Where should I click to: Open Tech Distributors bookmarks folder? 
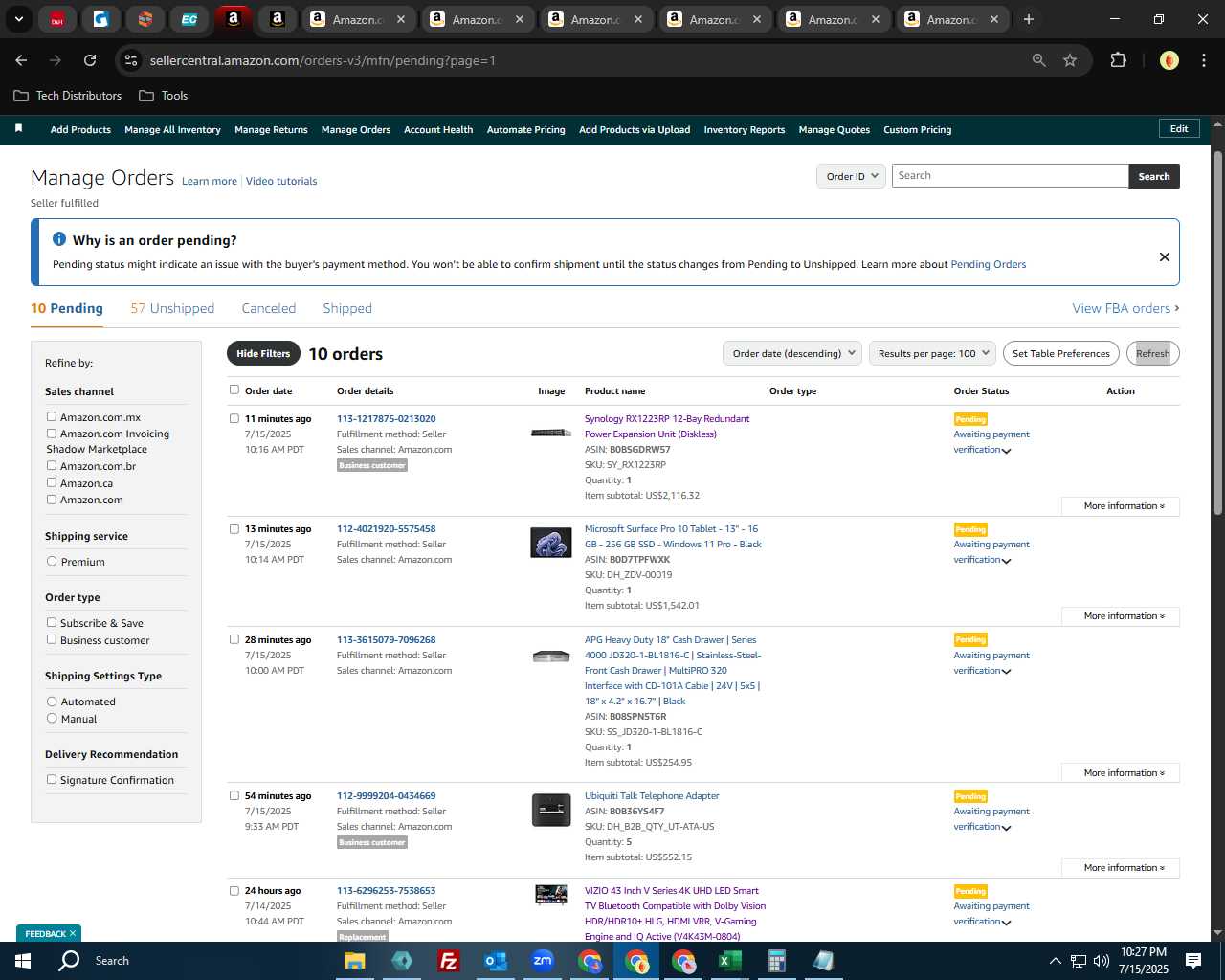[68, 96]
